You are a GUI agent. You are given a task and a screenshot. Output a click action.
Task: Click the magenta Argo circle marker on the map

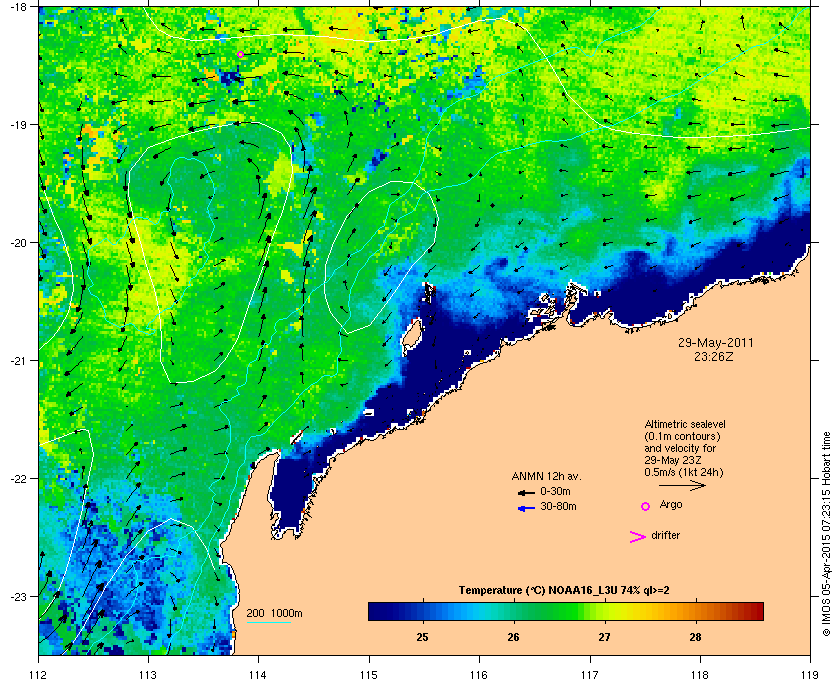241,54
